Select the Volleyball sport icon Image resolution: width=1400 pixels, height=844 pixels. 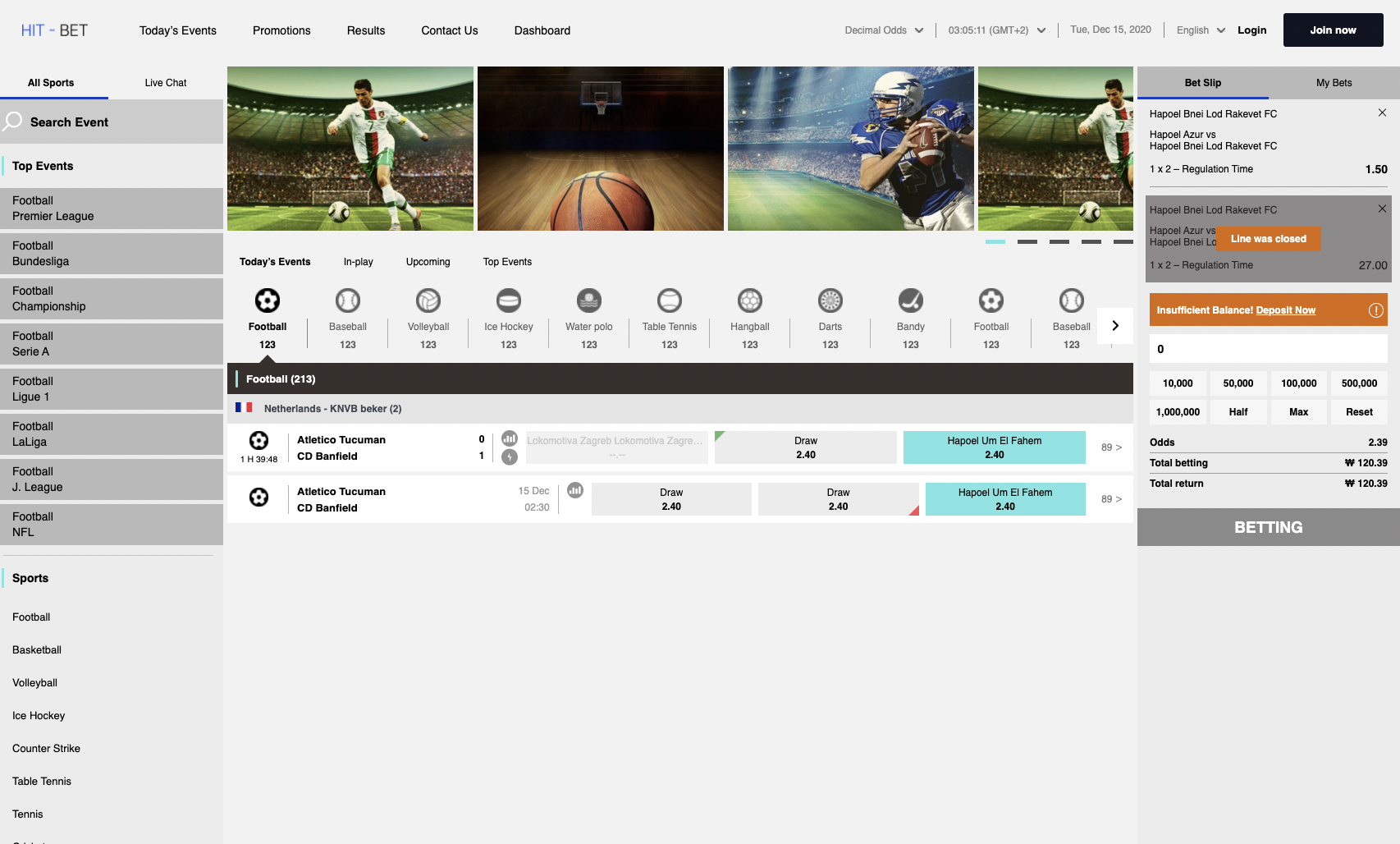pos(428,301)
